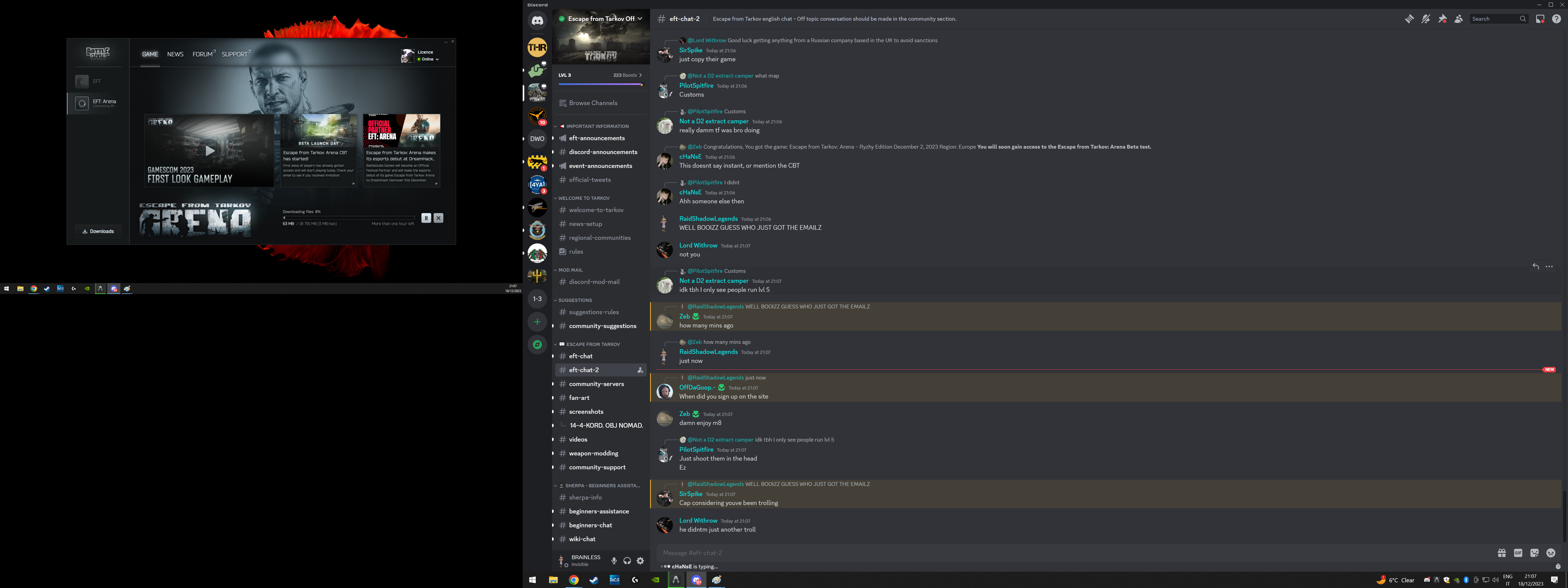Open the Escape from Tarkov server dropdown
This screenshot has width=1568, height=588.
tap(601, 19)
